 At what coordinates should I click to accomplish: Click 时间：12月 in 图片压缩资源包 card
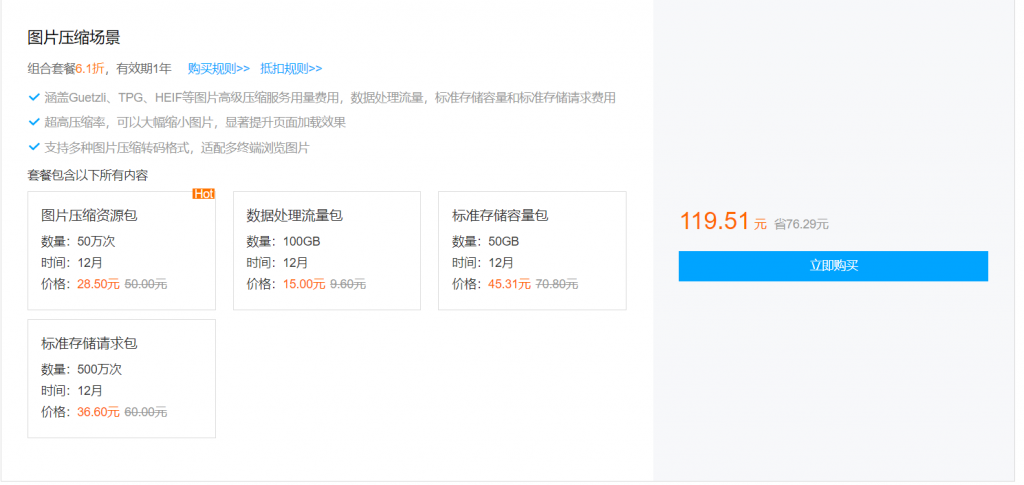pyautogui.click(x=72, y=263)
